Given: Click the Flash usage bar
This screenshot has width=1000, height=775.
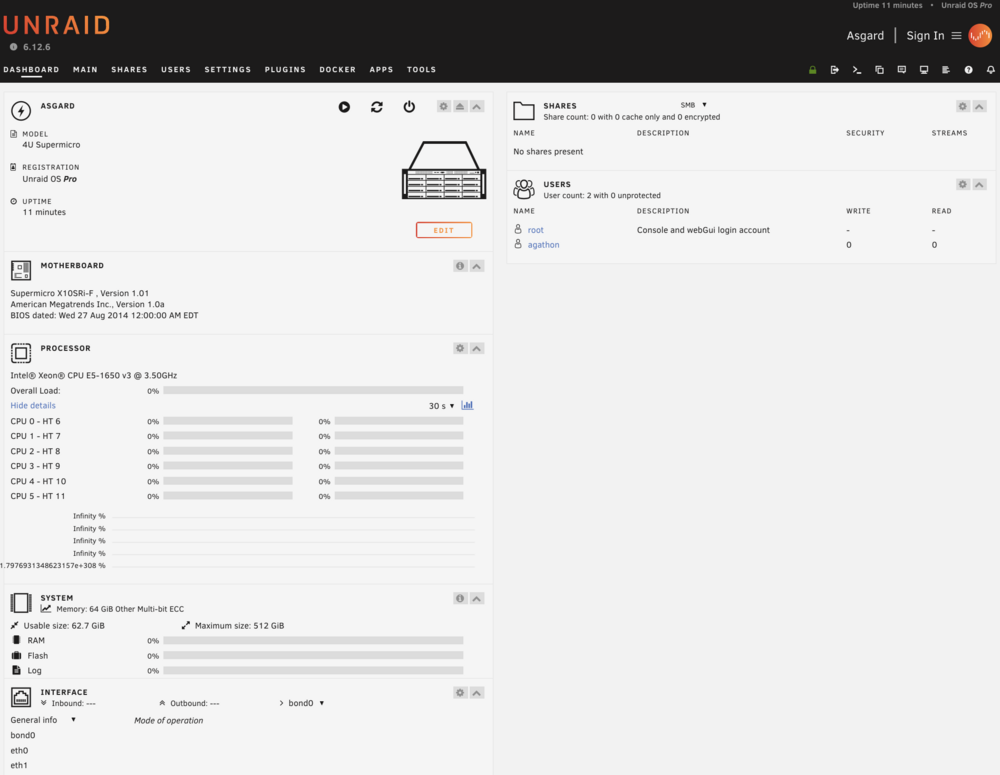Looking at the screenshot, I should click(313, 656).
